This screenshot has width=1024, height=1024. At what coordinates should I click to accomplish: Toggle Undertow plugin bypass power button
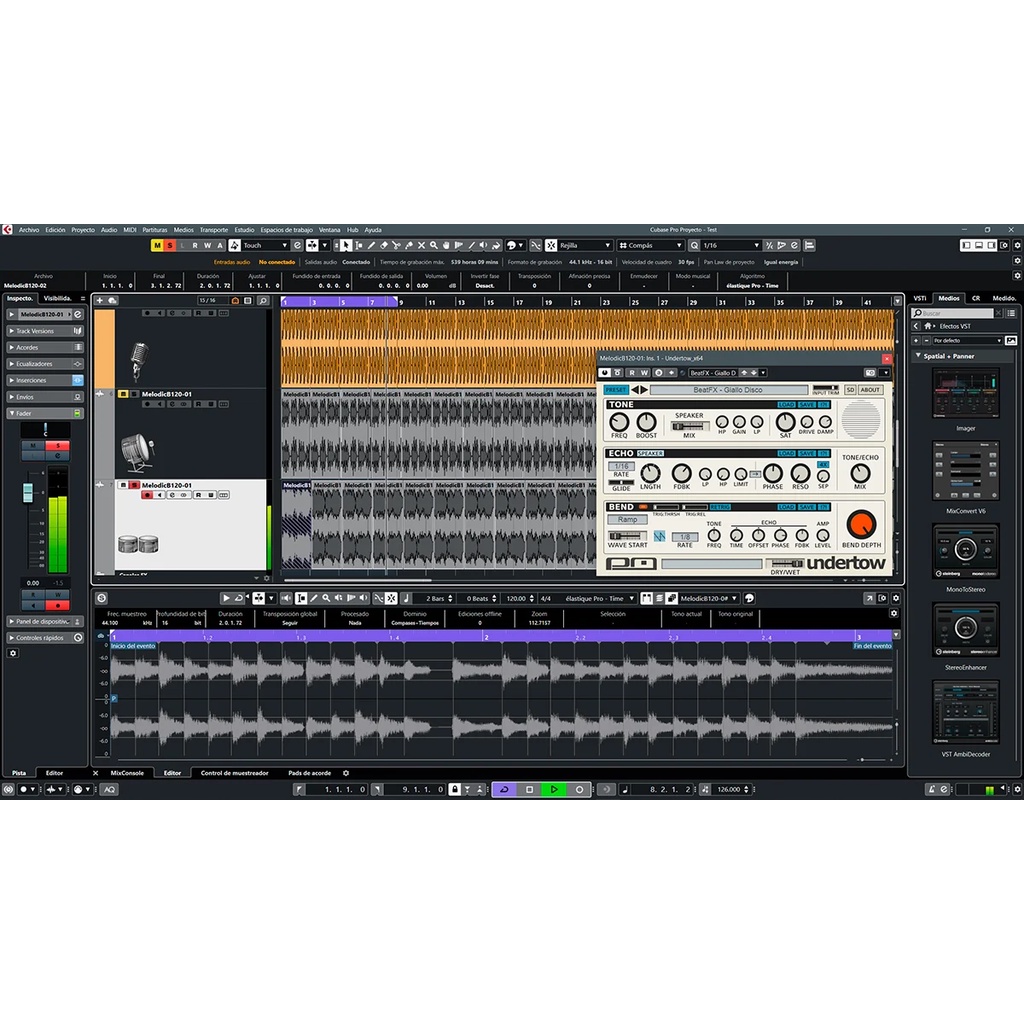tap(605, 373)
